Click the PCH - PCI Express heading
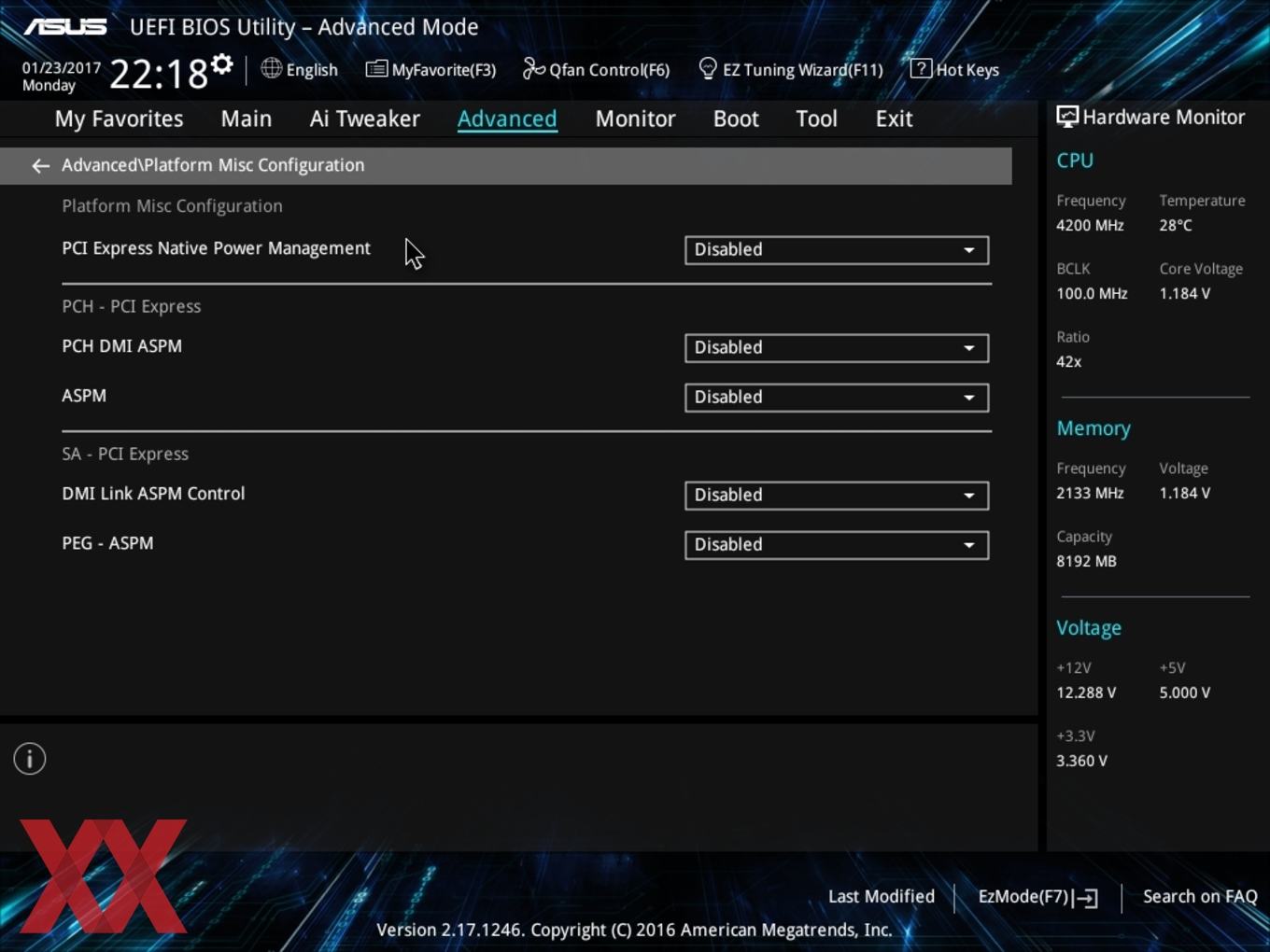Viewport: 1270px width, 952px height. [x=132, y=306]
